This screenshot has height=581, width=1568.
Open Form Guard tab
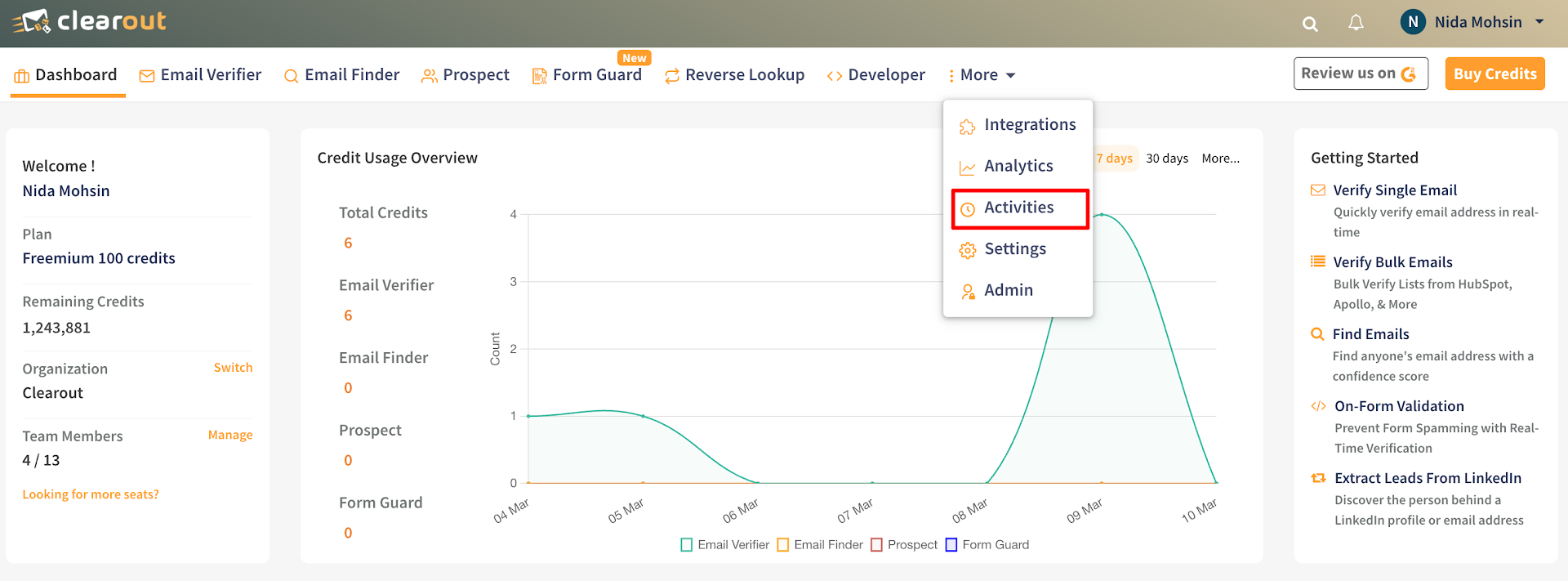pyautogui.click(x=586, y=75)
